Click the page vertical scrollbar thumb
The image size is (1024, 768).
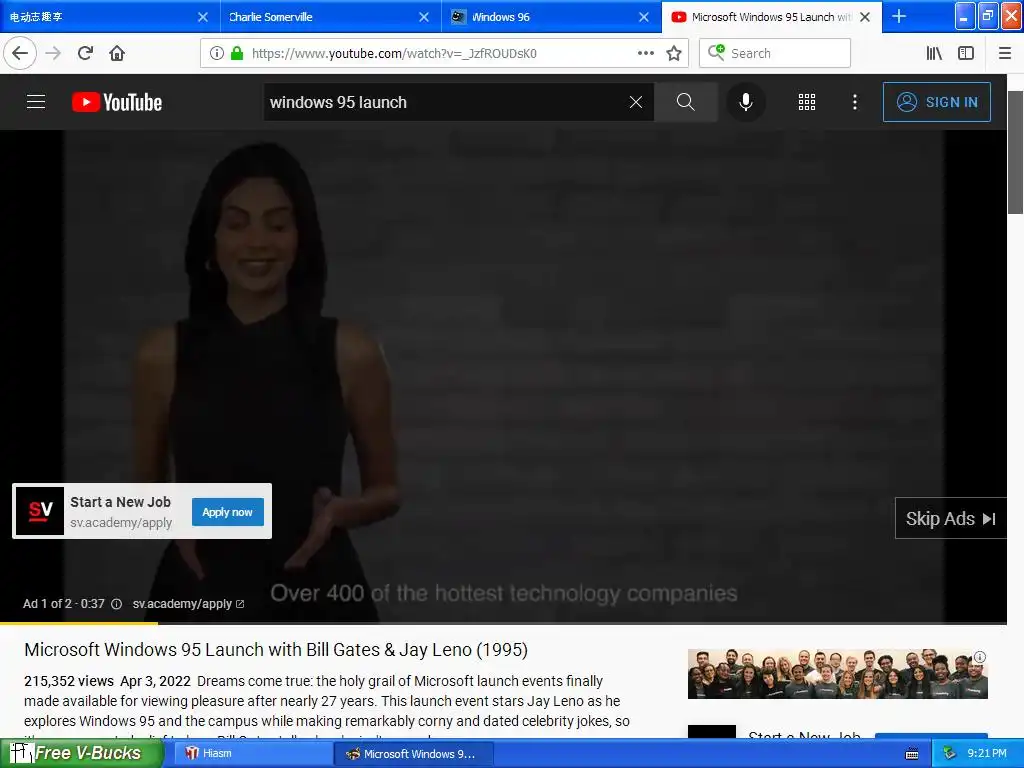coord(1016,152)
